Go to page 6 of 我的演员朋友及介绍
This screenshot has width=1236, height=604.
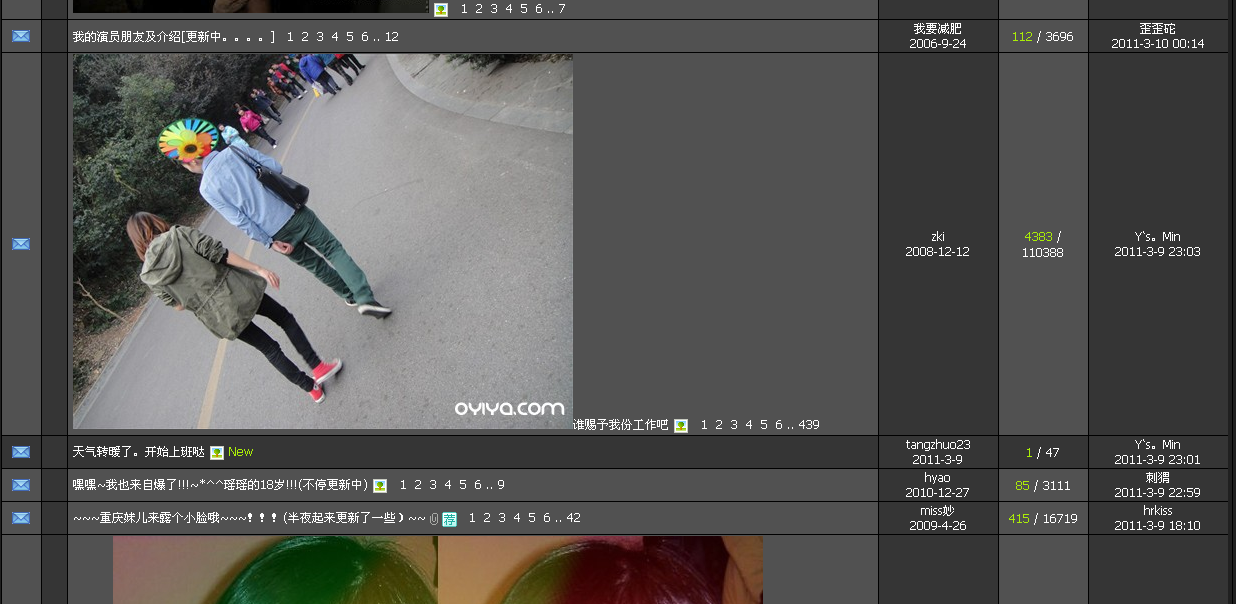click(x=365, y=36)
